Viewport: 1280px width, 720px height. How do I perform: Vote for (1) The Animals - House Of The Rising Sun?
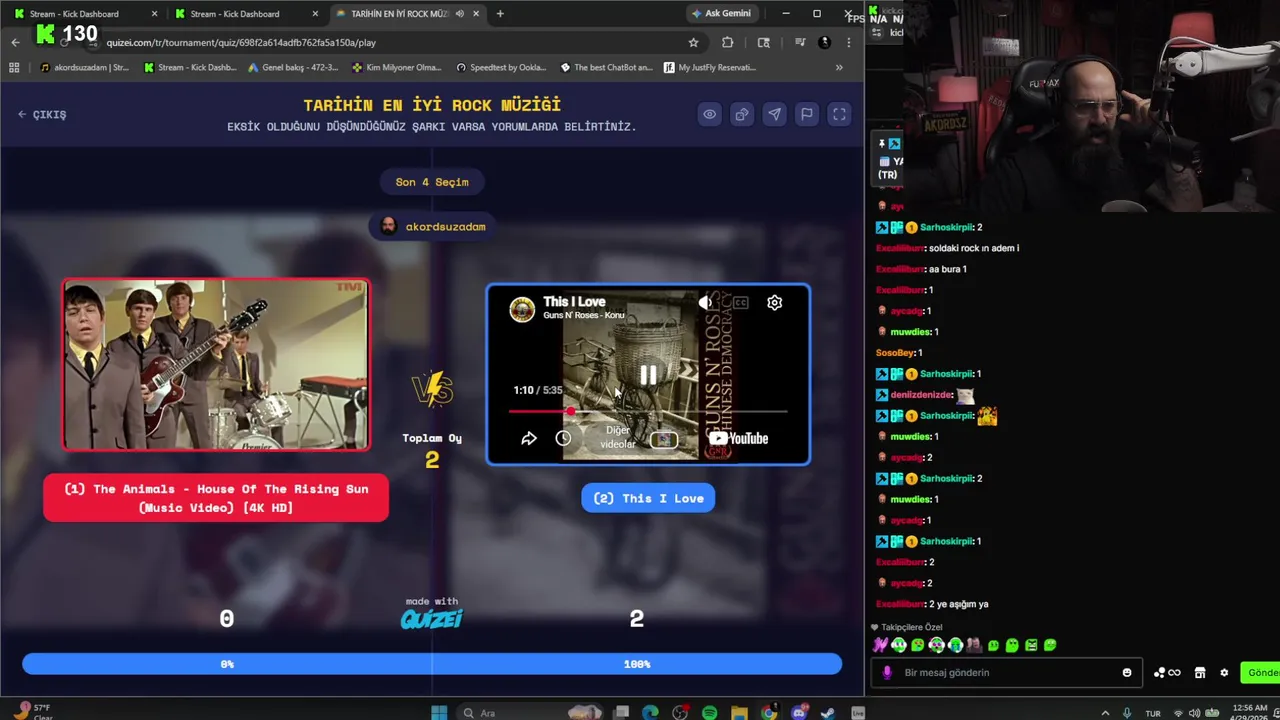pos(216,498)
